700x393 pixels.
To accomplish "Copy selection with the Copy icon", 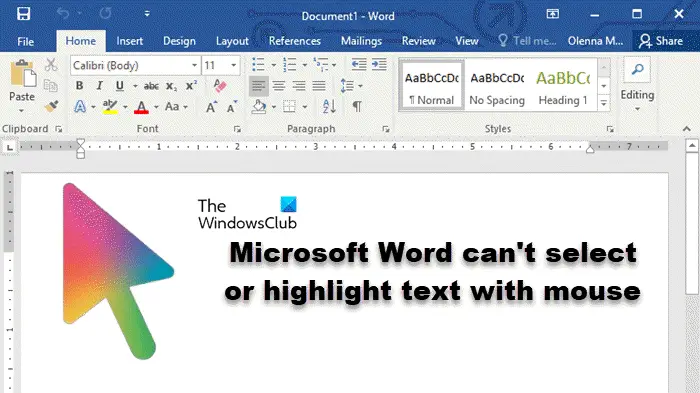I will point(51,85).
